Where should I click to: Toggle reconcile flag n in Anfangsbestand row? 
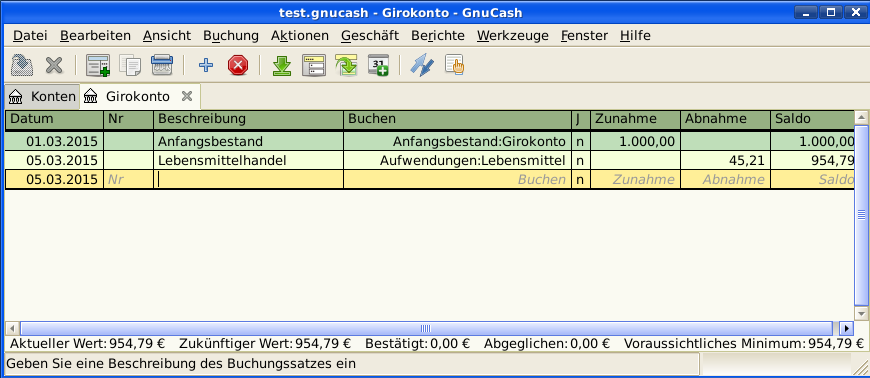click(x=581, y=142)
